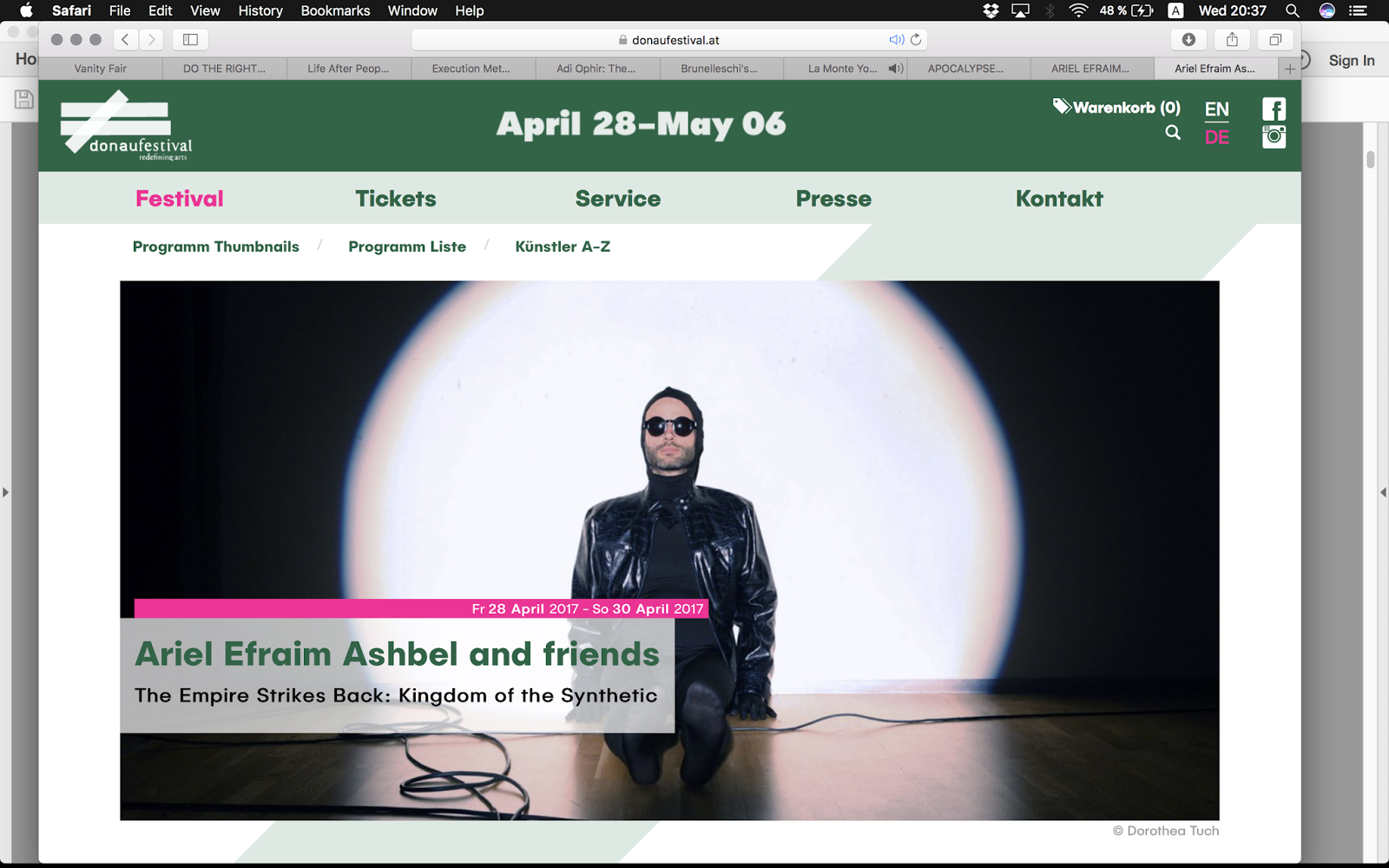Expand the right side panel arrow
1389x868 pixels.
coord(1383,492)
